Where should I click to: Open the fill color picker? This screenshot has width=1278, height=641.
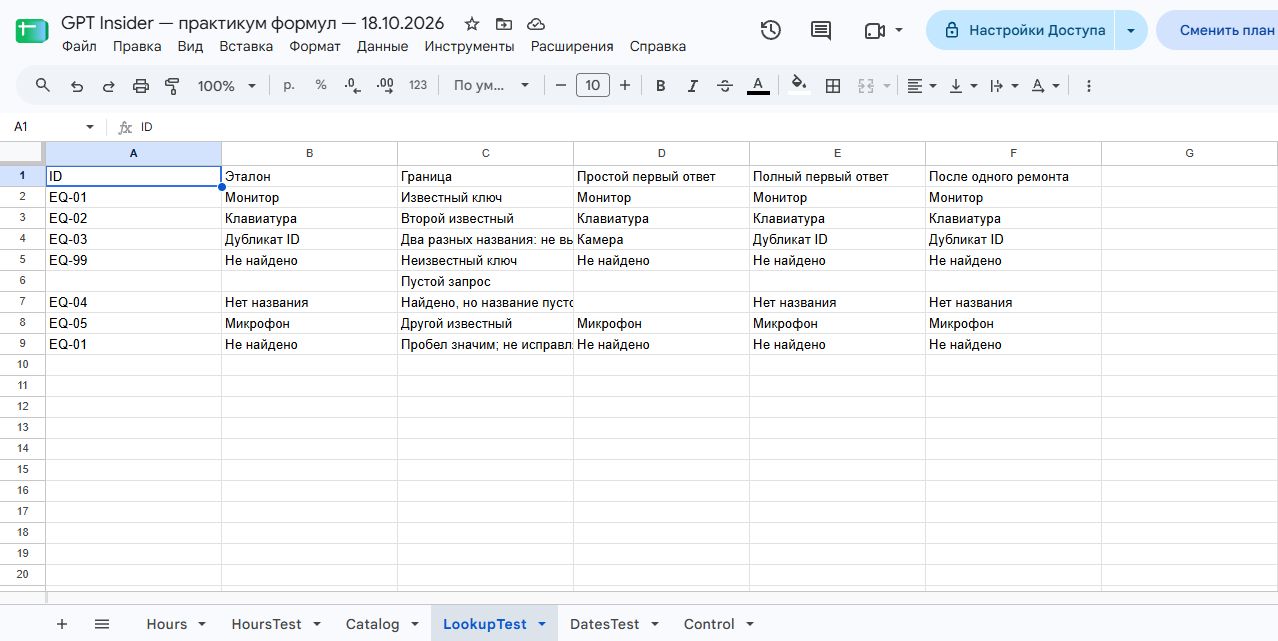[x=798, y=86]
